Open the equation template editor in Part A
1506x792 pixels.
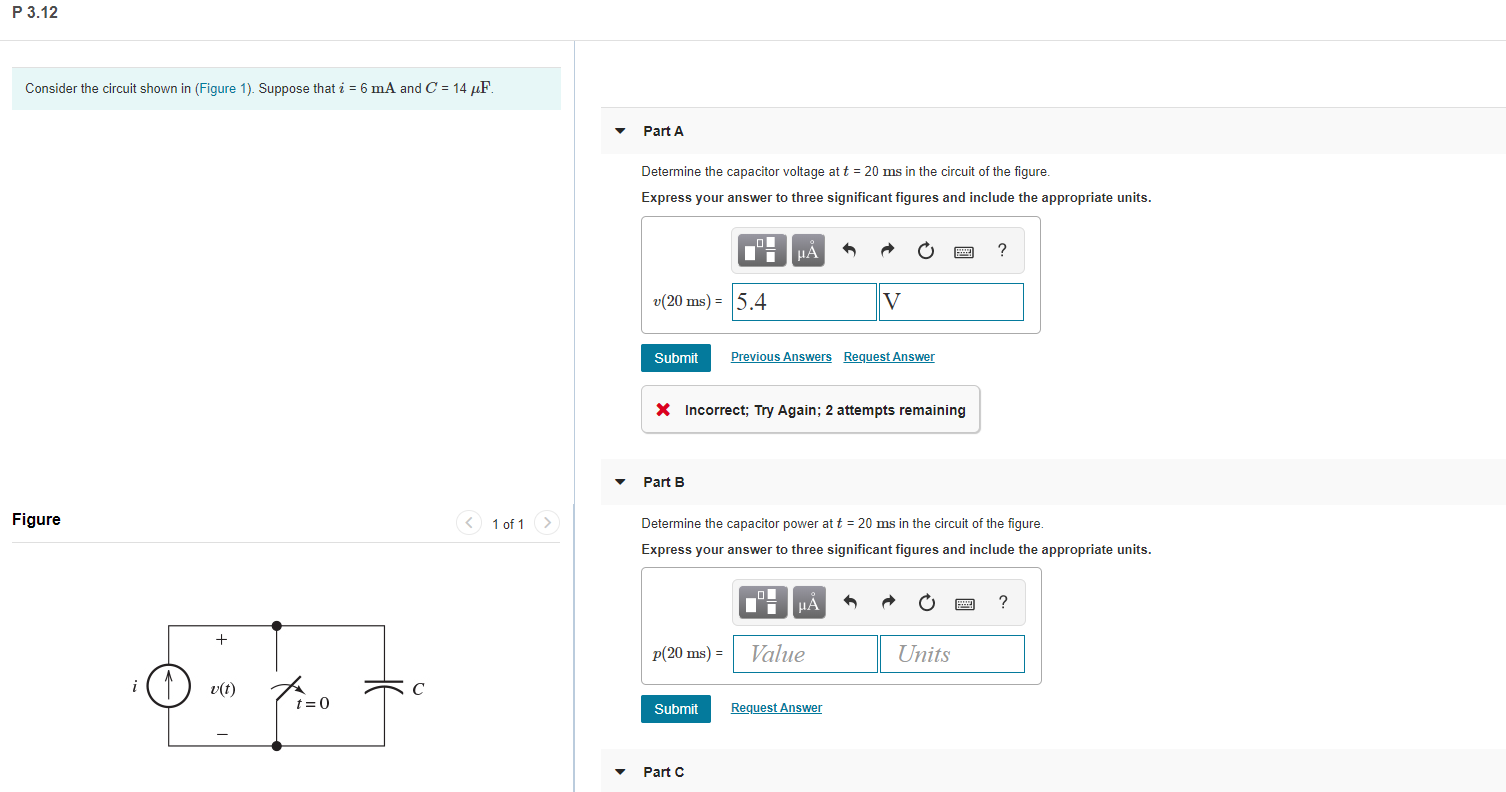click(761, 250)
